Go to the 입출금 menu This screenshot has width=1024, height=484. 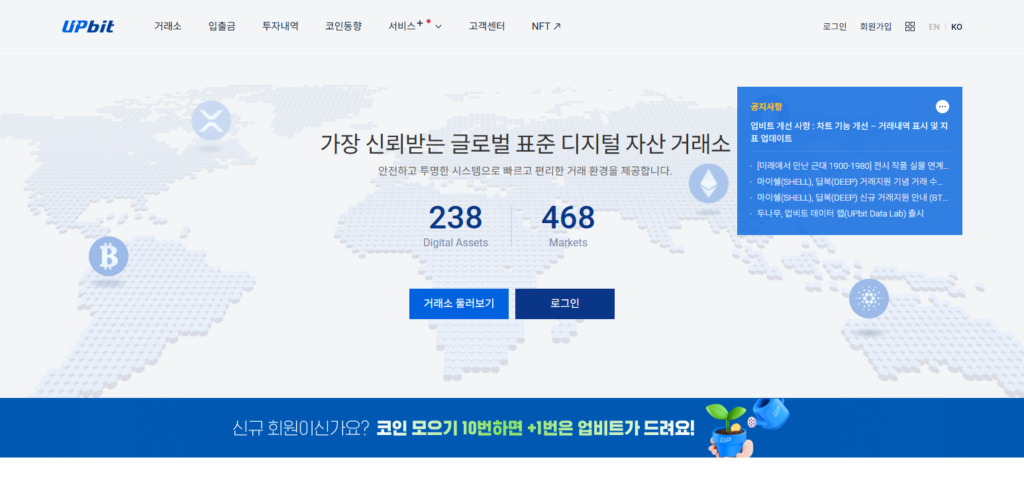pyautogui.click(x=224, y=26)
